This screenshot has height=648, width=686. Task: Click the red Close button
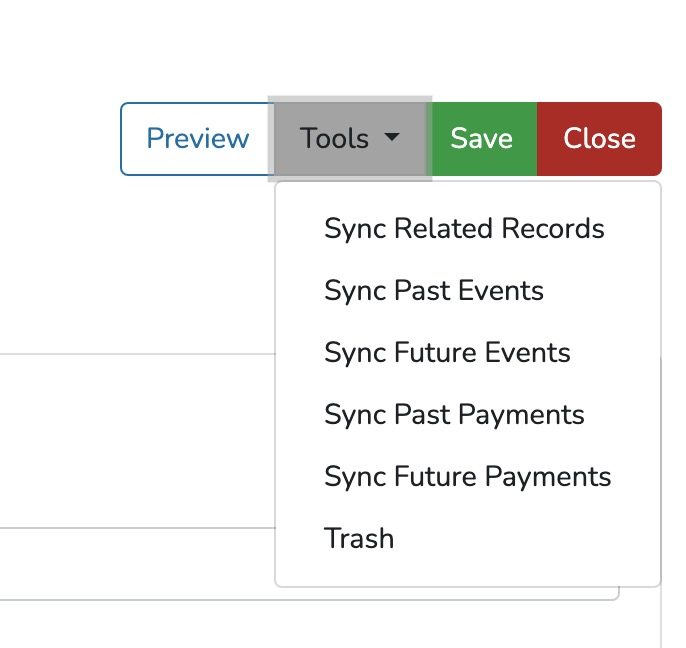tap(599, 139)
